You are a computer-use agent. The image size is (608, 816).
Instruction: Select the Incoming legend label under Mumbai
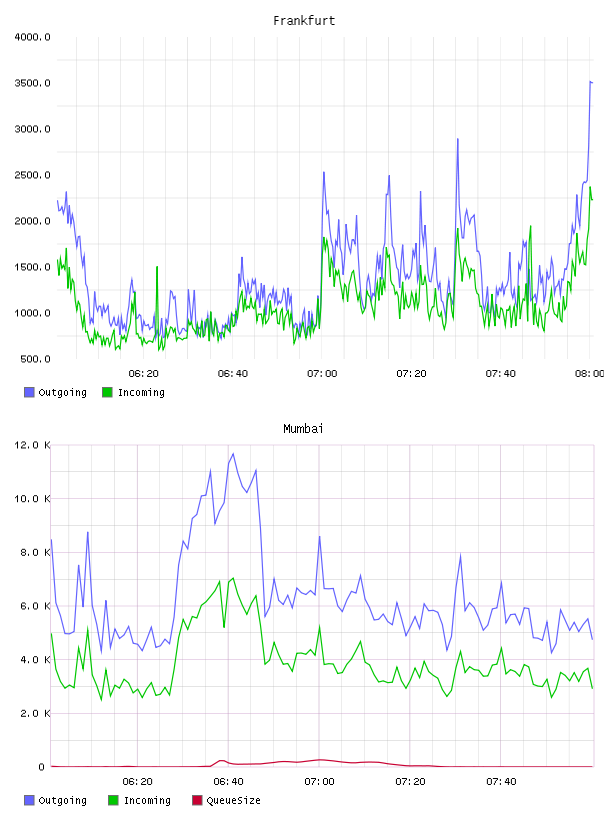click(147, 801)
